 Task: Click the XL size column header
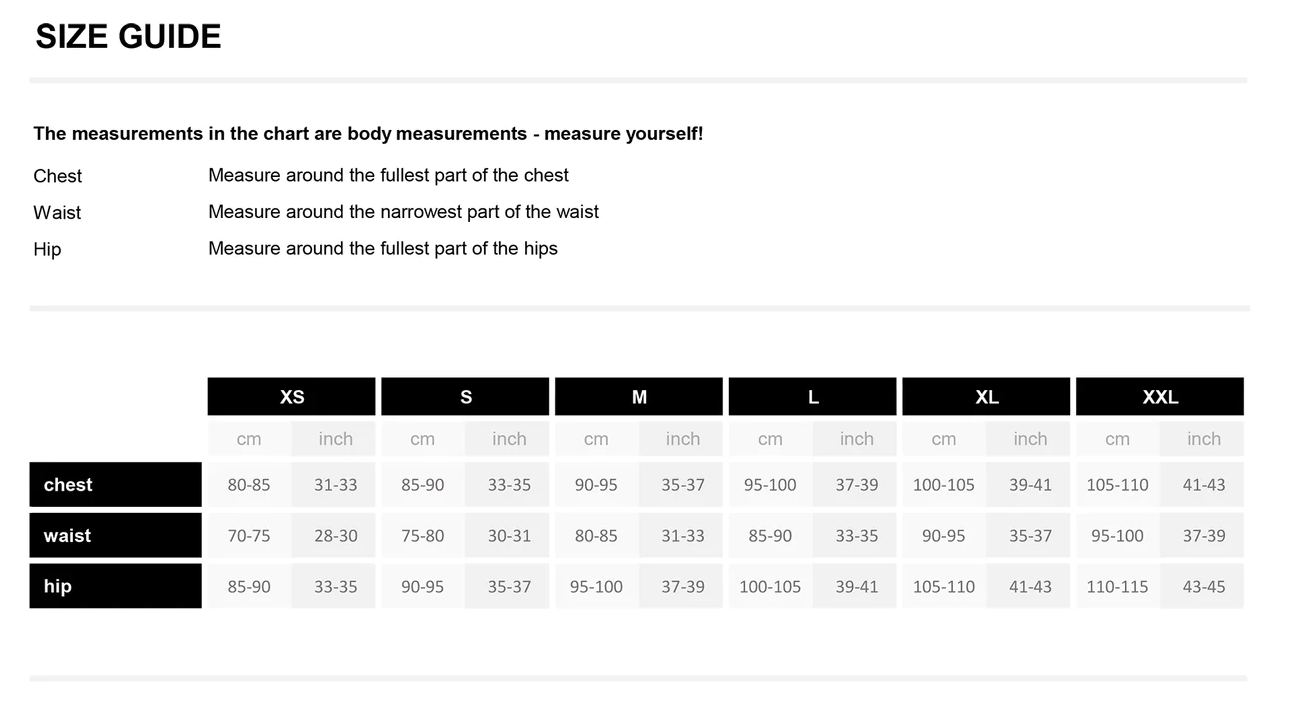pyautogui.click(x=986, y=397)
